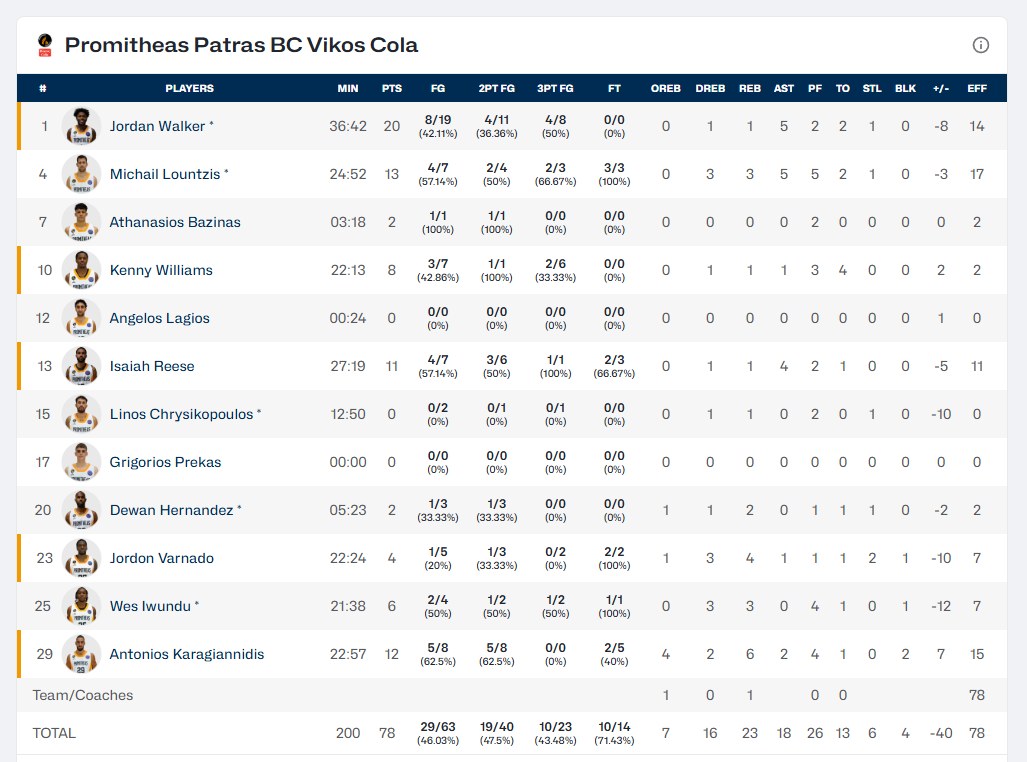Click the +/- column header
Screen dimensions: 1027x762
941,88
